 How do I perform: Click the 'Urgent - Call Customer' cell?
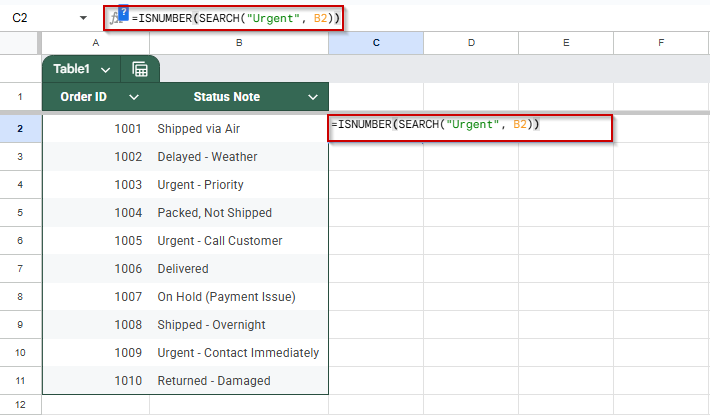point(239,241)
